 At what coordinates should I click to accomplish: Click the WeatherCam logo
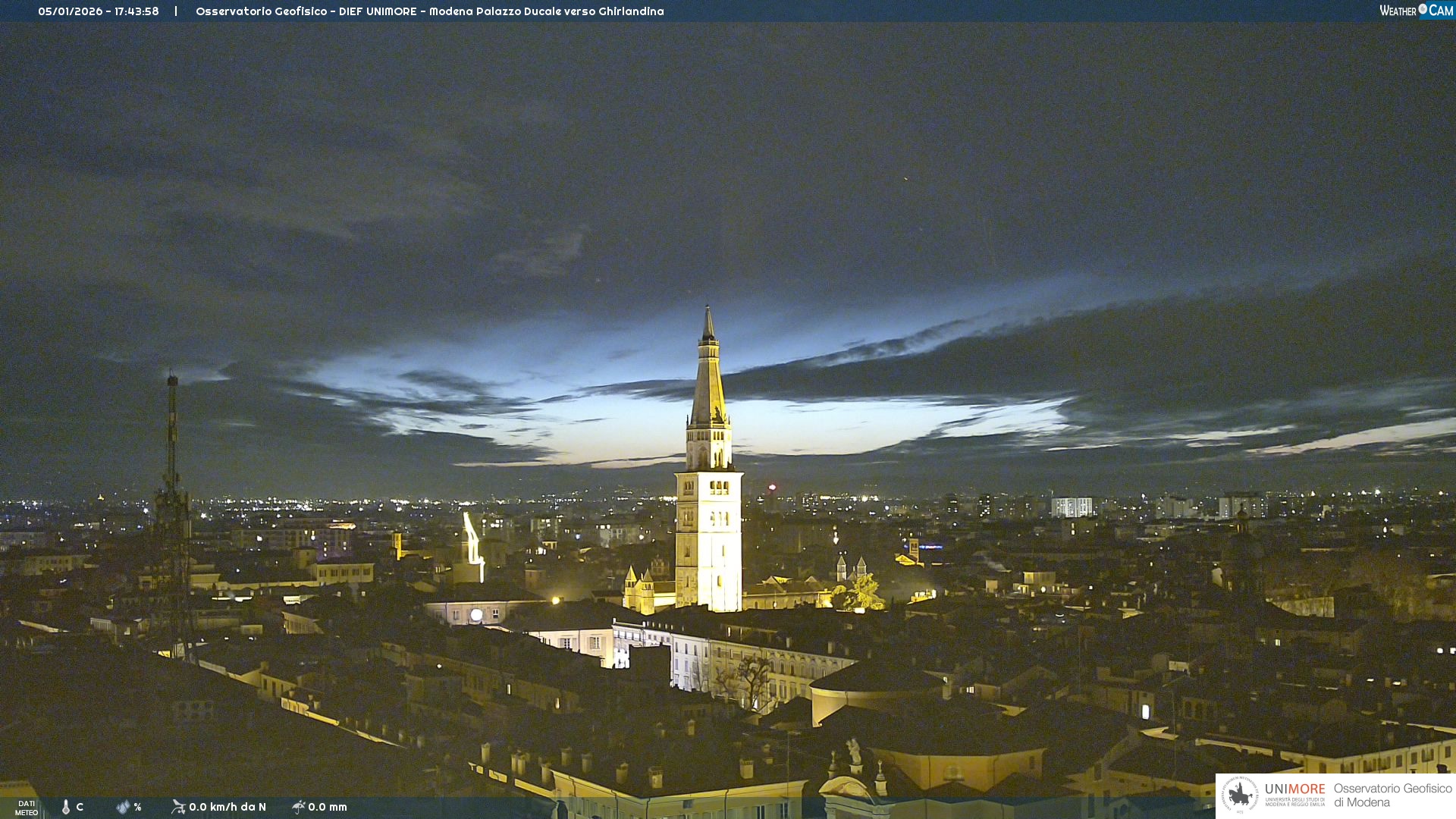pyautogui.click(x=1416, y=11)
